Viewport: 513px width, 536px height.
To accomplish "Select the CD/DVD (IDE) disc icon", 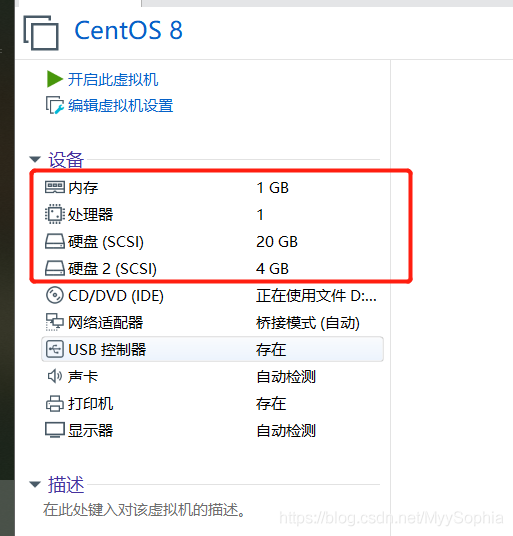I will click(x=55, y=295).
